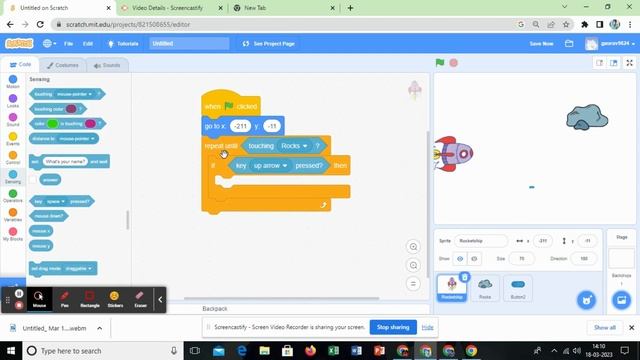
Task: Open the Variables blocks category
Action: click(13, 215)
